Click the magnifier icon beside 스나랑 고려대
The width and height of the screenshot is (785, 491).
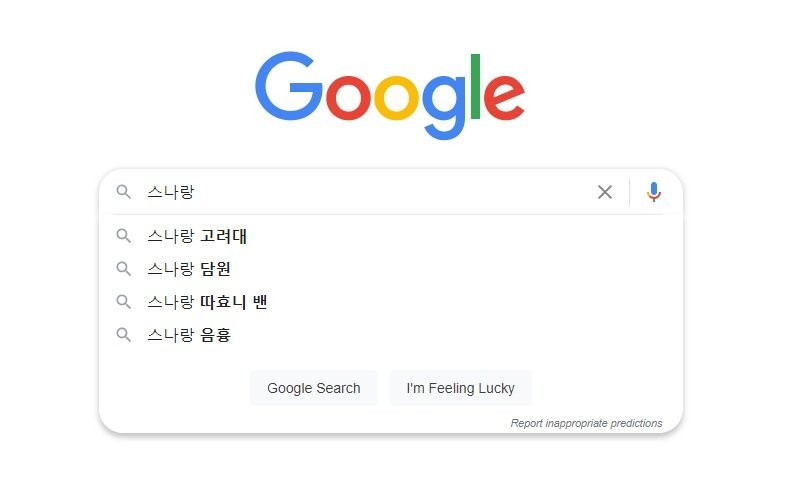(124, 236)
